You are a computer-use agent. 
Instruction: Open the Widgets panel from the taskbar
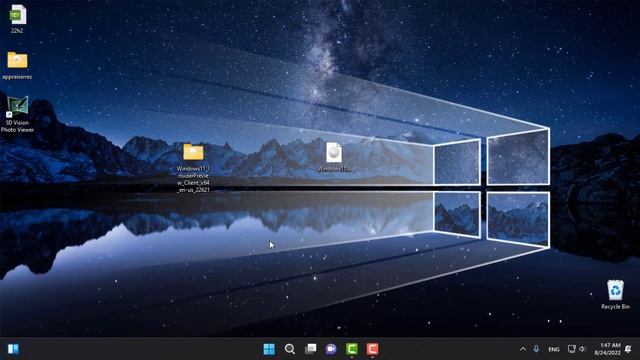tap(13, 349)
